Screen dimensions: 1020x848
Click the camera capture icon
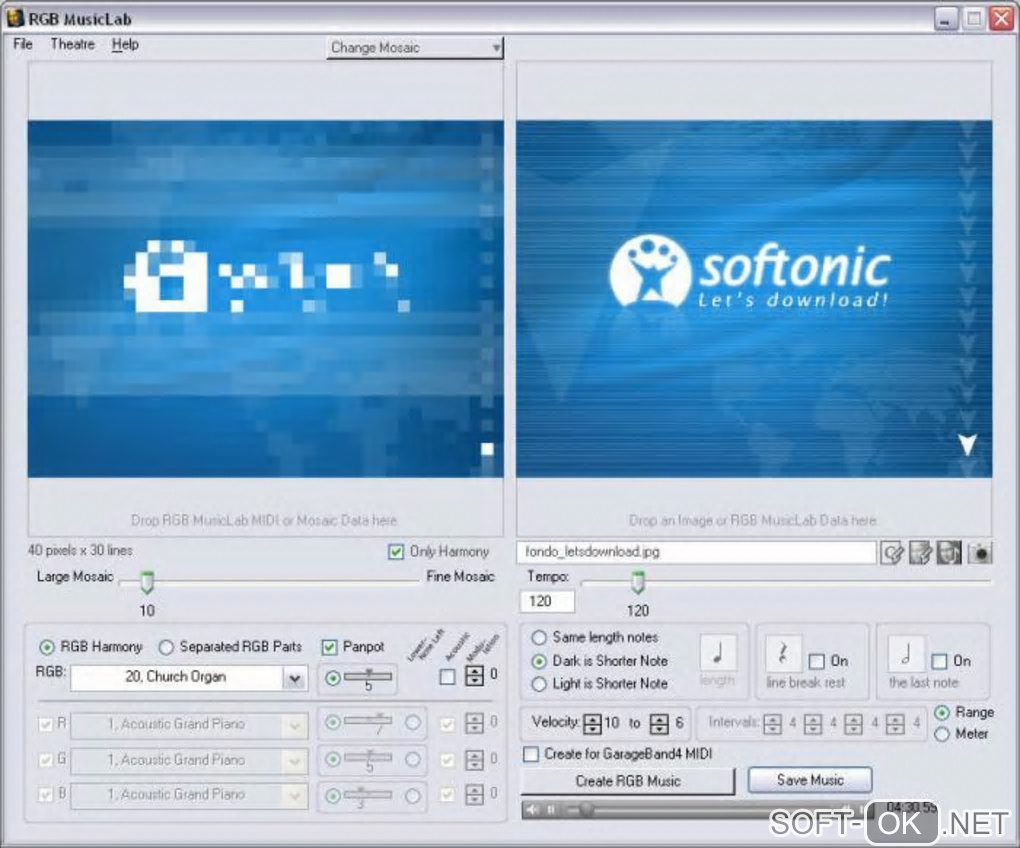[979, 553]
